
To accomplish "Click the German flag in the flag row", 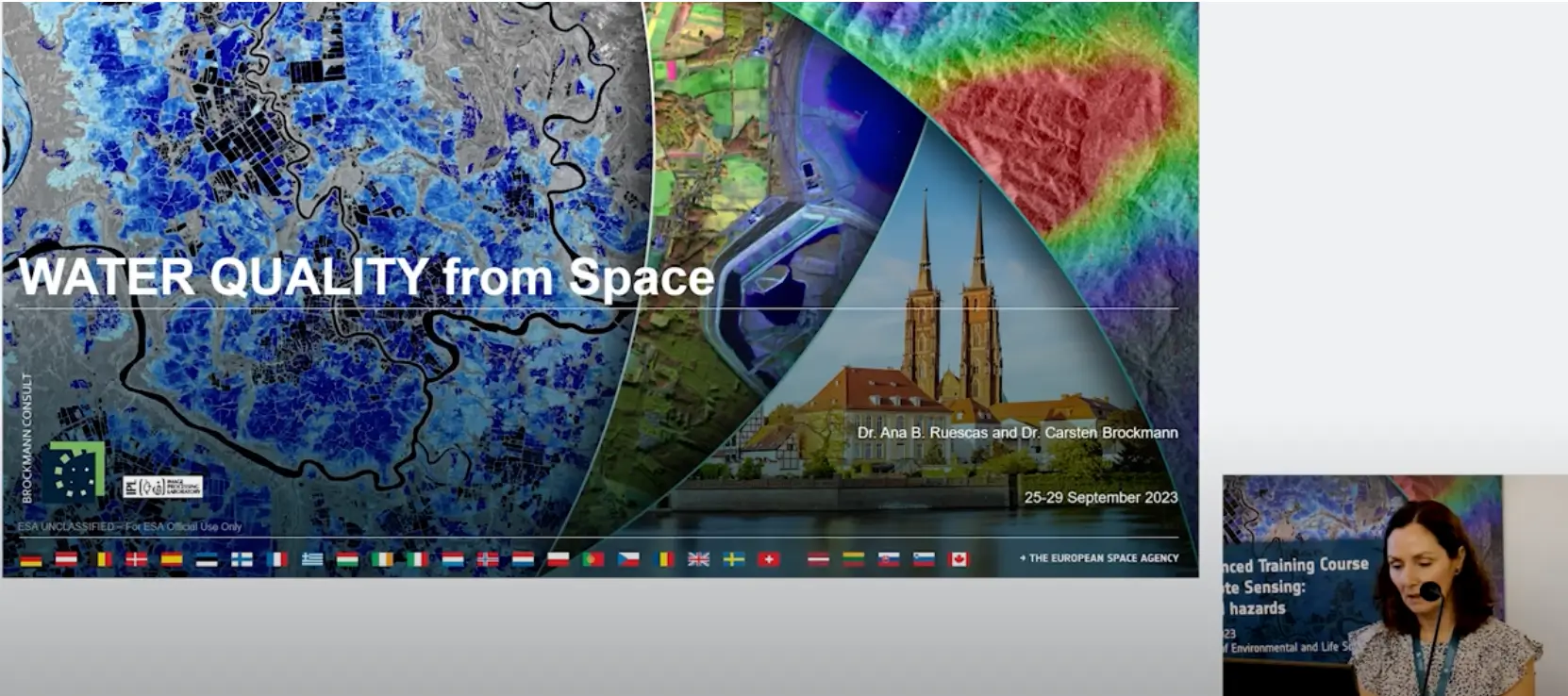I will tap(31, 559).
